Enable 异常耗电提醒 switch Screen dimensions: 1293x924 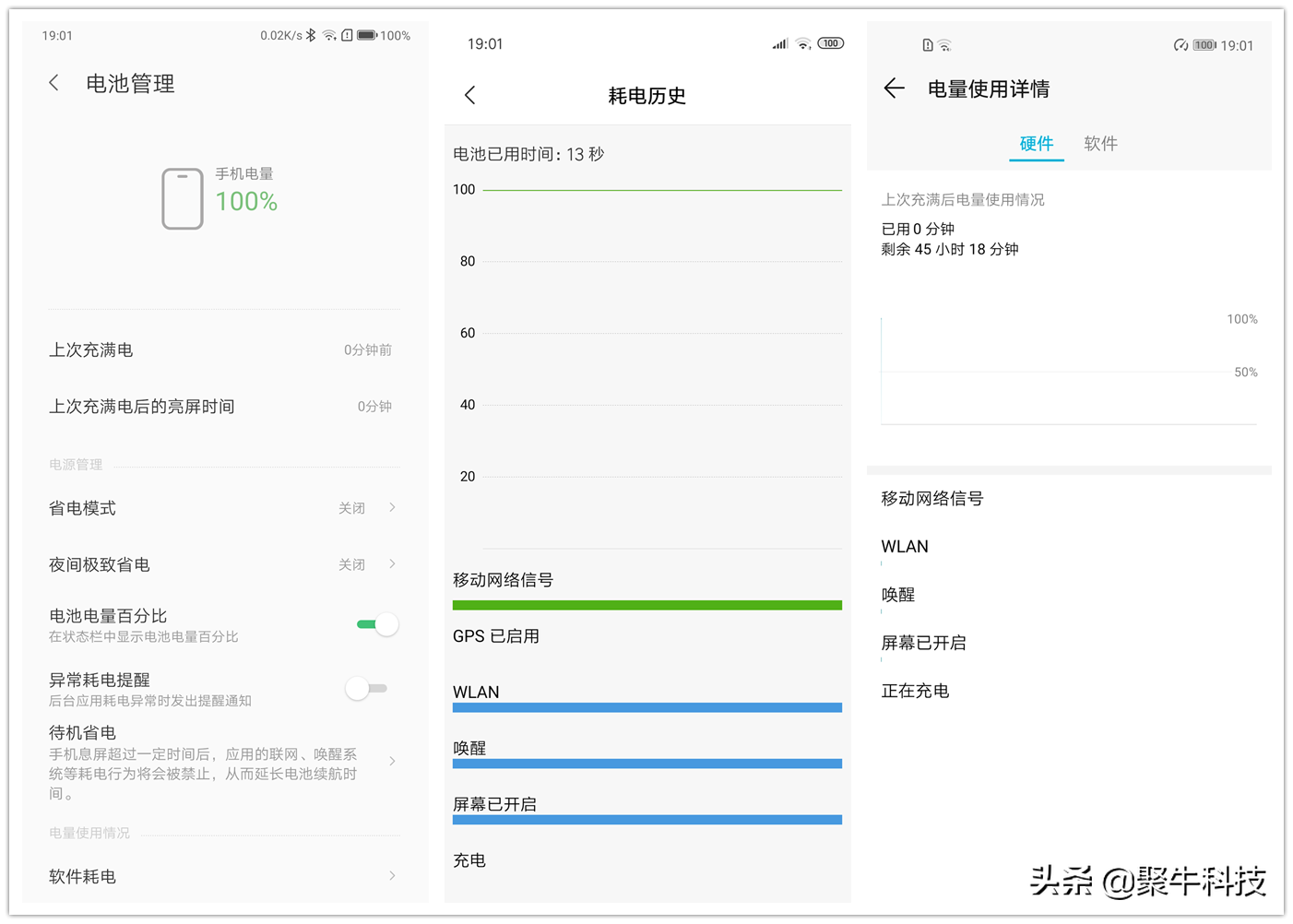366,688
